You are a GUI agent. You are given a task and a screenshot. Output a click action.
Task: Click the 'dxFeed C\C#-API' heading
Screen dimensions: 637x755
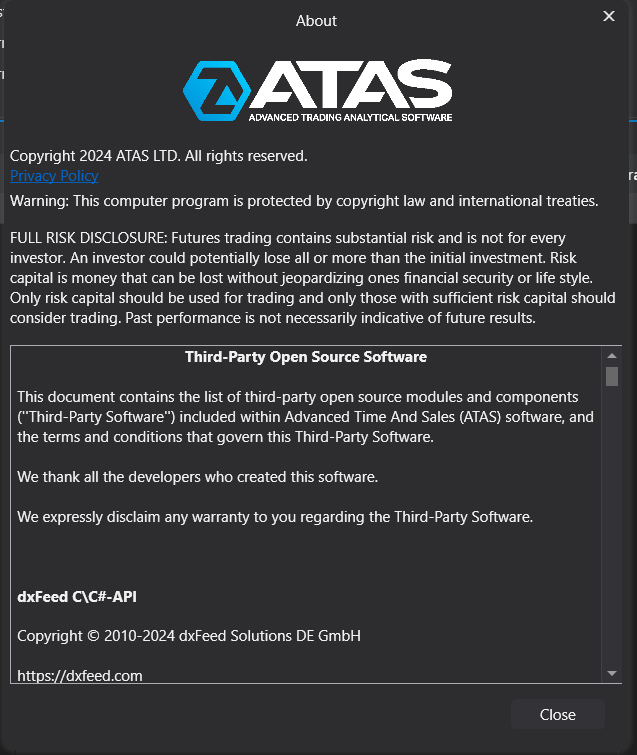click(x=77, y=597)
